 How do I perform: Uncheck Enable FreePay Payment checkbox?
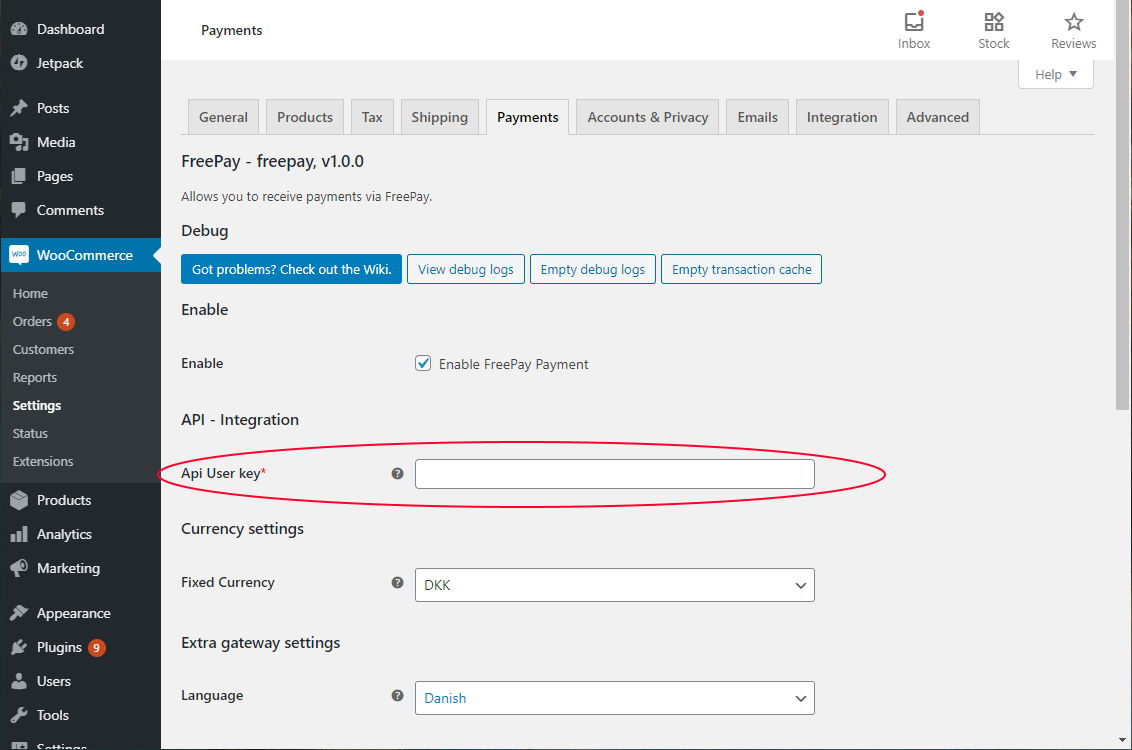coord(423,364)
